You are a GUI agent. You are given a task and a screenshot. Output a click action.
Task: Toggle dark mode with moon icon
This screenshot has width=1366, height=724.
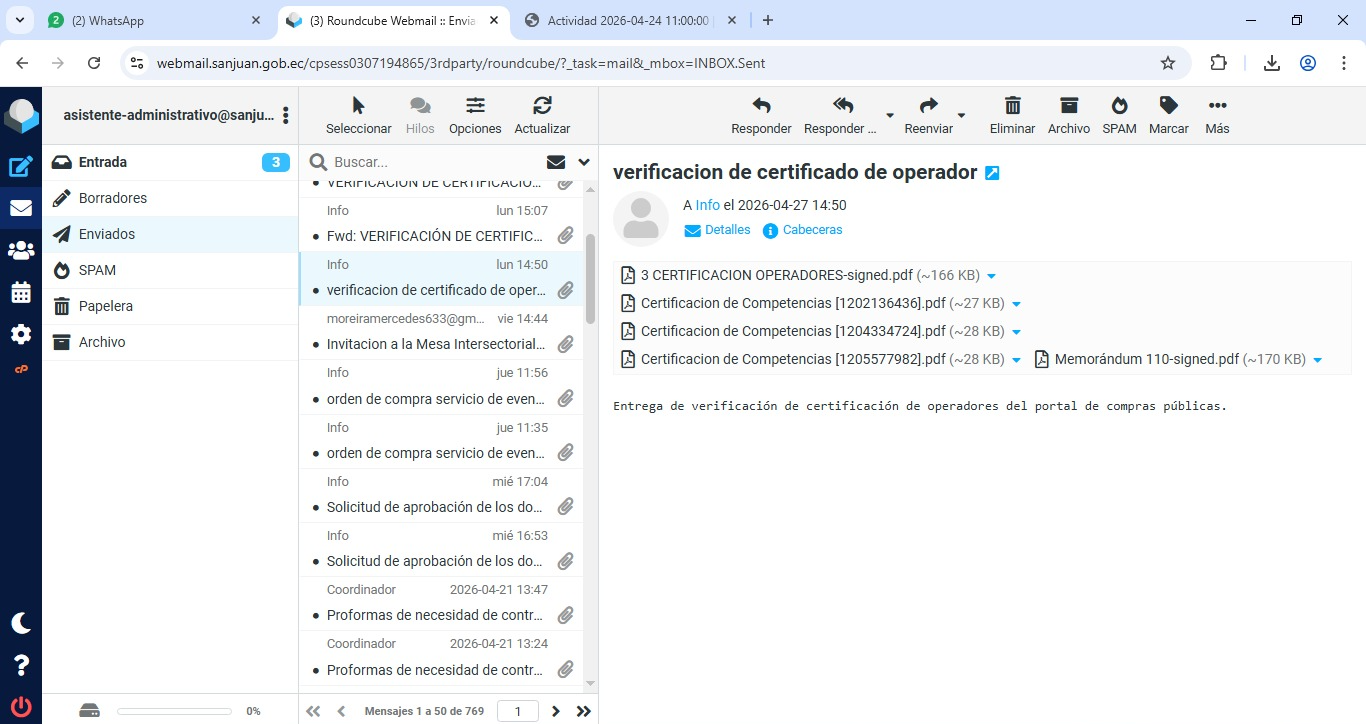(21, 623)
